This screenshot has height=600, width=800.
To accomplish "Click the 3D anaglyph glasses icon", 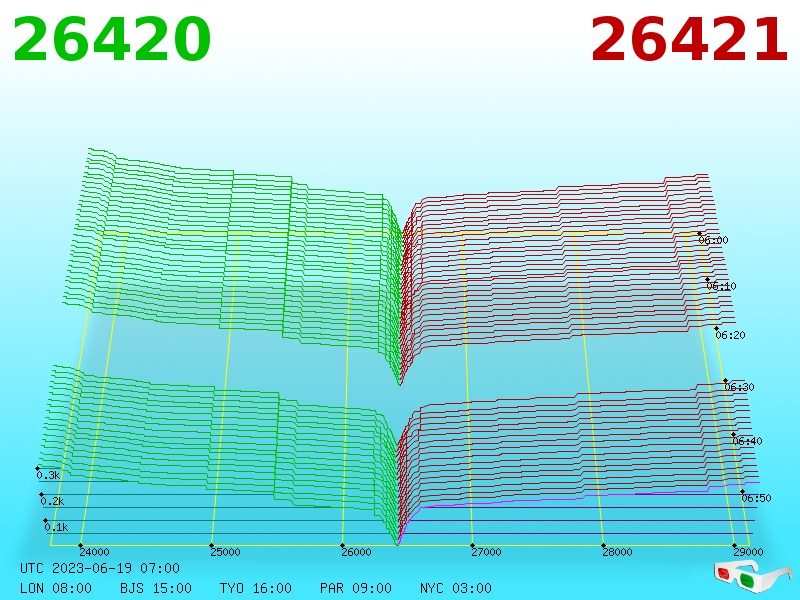I will coord(752,577).
